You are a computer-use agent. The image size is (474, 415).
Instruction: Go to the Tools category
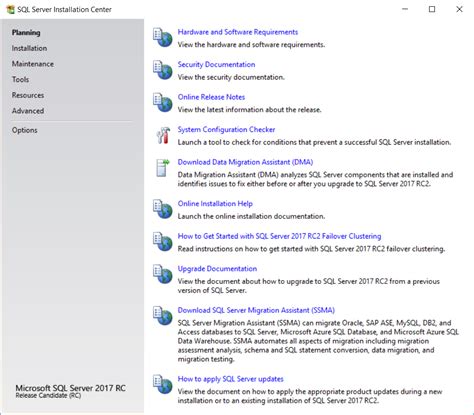pos(20,80)
